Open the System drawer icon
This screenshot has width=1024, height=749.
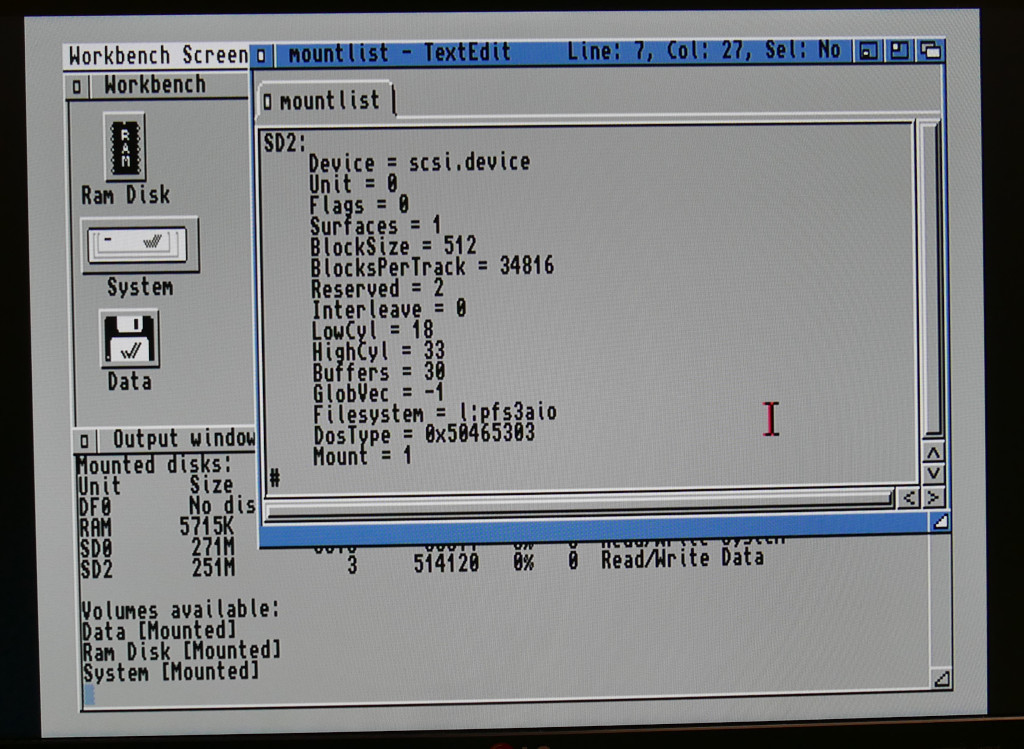[138, 243]
